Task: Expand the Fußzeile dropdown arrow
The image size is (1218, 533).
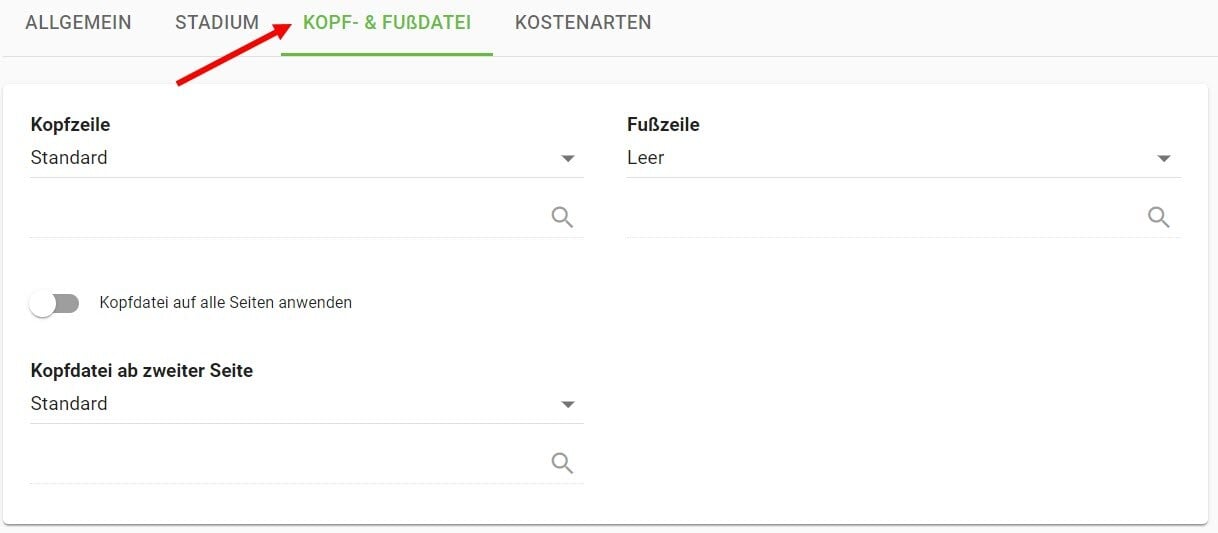Action: (x=1164, y=158)
